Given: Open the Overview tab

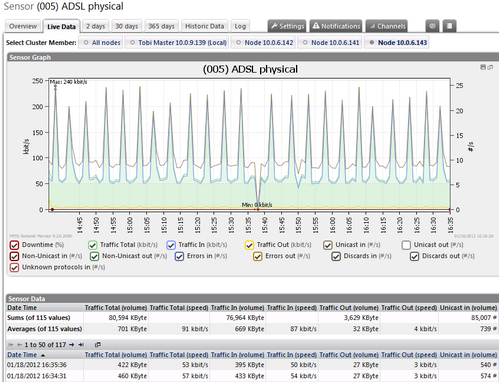Looking at the screenshot, I should tap(23, 26).
